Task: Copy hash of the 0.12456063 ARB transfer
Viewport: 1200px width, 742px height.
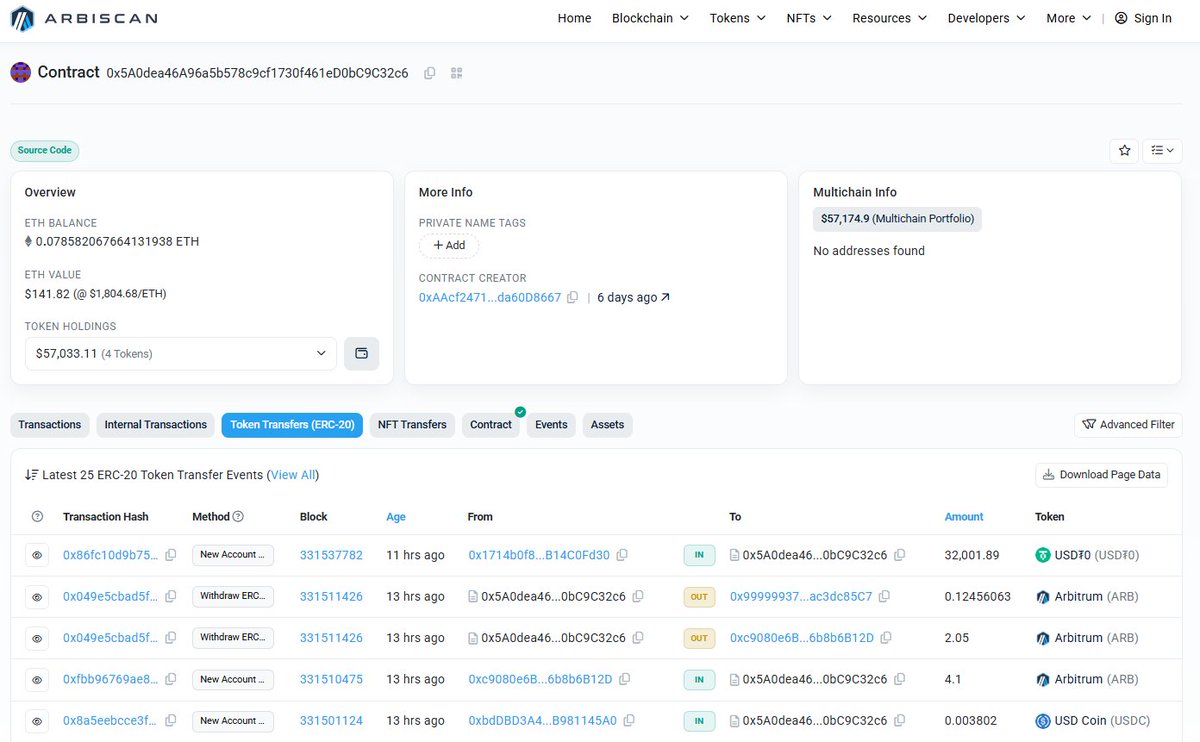Action: 171,596
